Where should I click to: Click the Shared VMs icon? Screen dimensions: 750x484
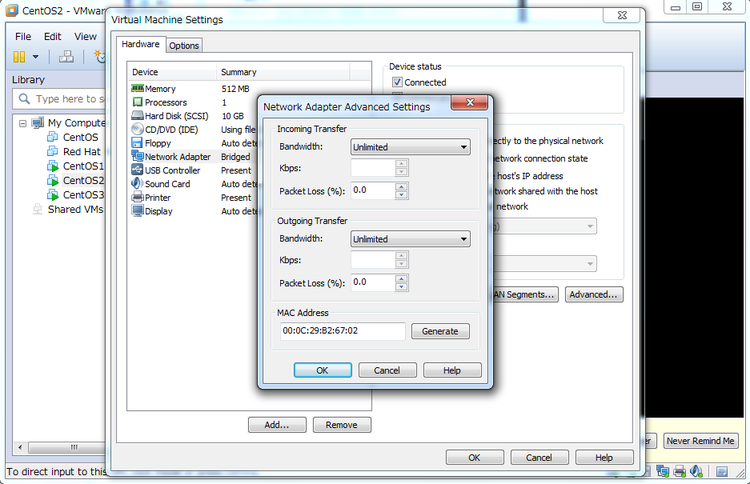click(x=37, y=209)
